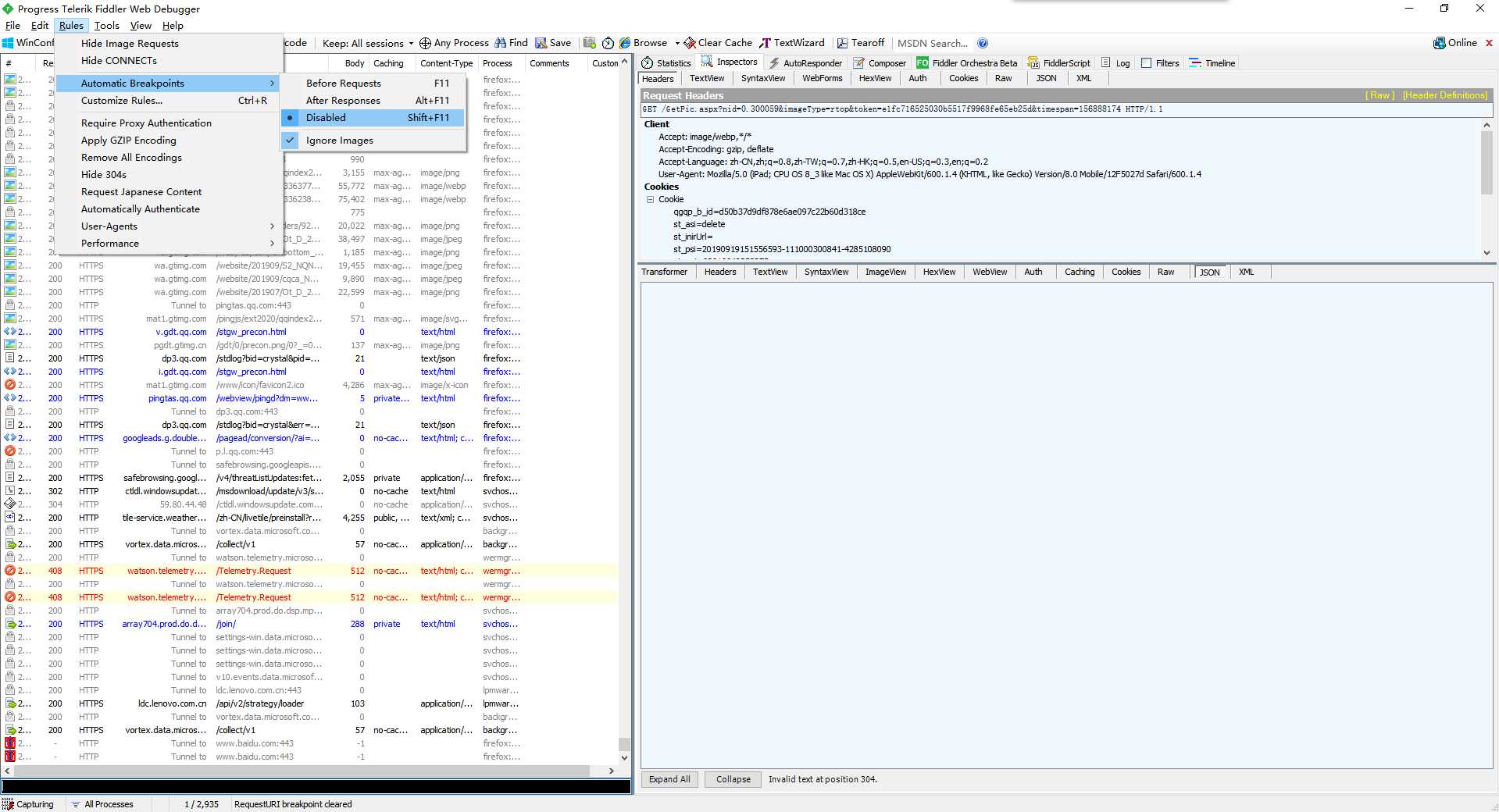
Task: Open the blue help icon
Action: [983, 43]
